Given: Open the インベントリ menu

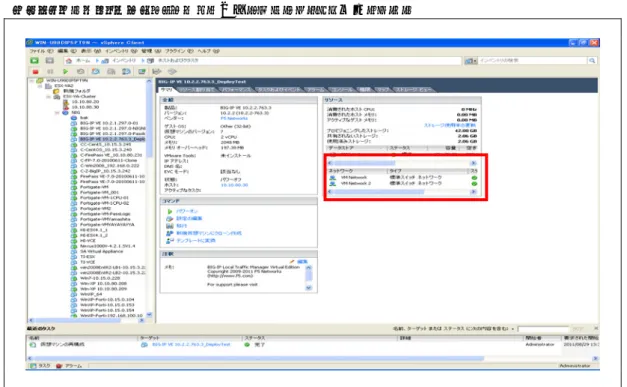Looking at the screenshot, I should [121, 51].
